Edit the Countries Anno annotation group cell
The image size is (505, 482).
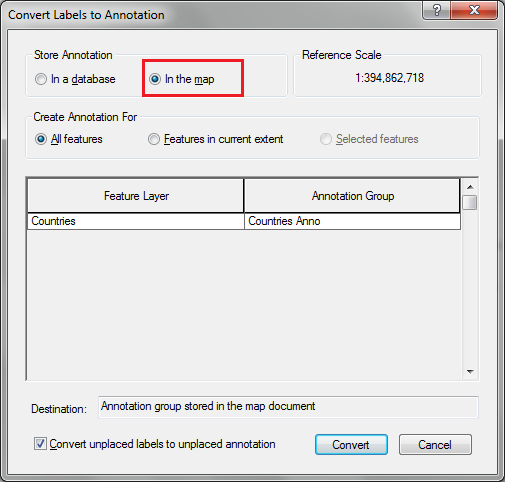(353, 221)
